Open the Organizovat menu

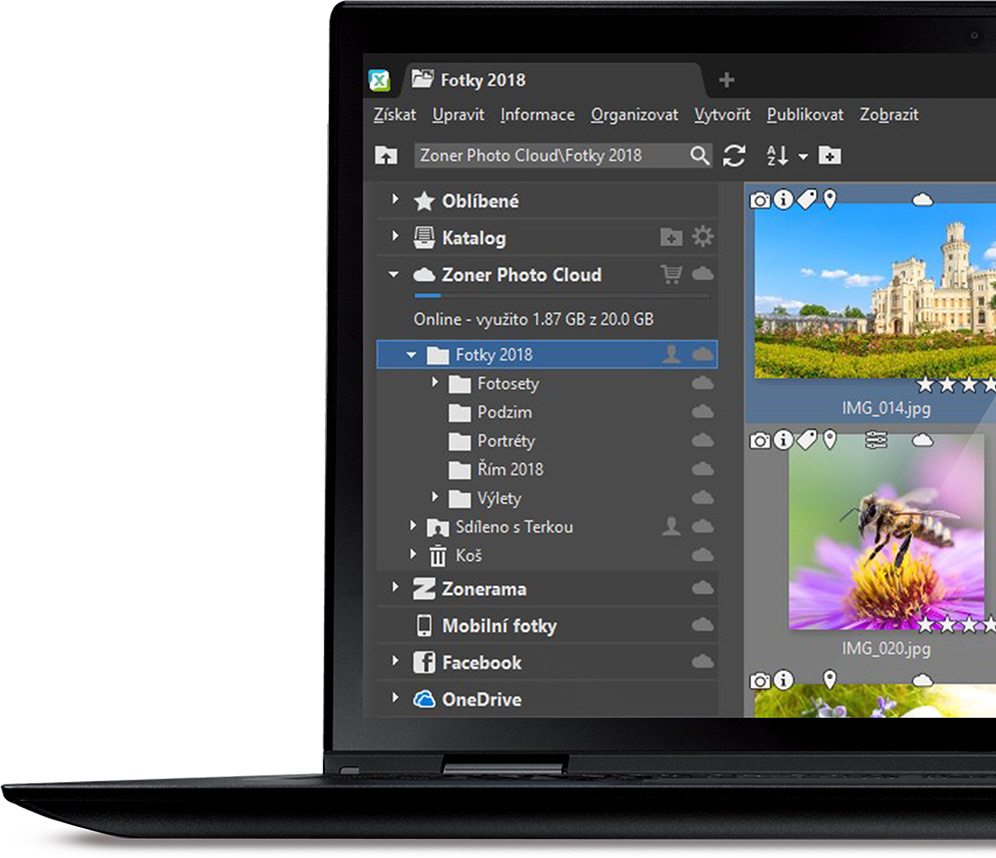click(635, 115)
